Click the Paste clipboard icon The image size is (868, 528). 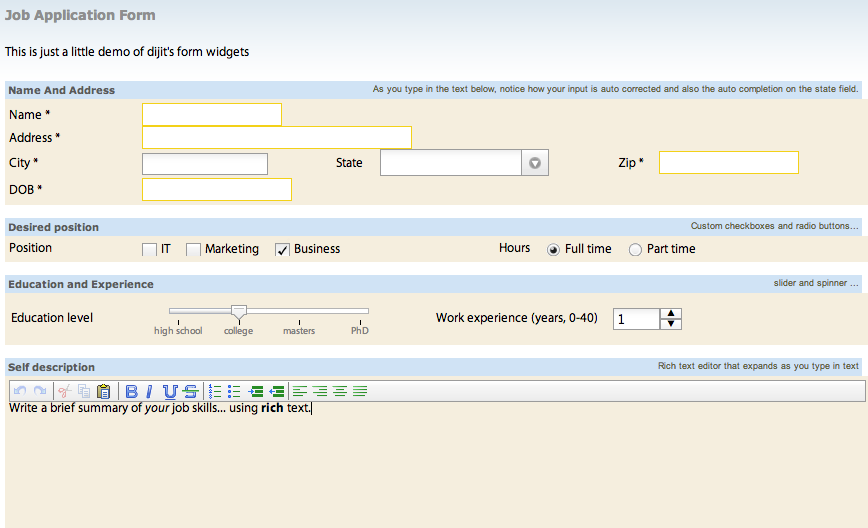[x=104, y=391]
